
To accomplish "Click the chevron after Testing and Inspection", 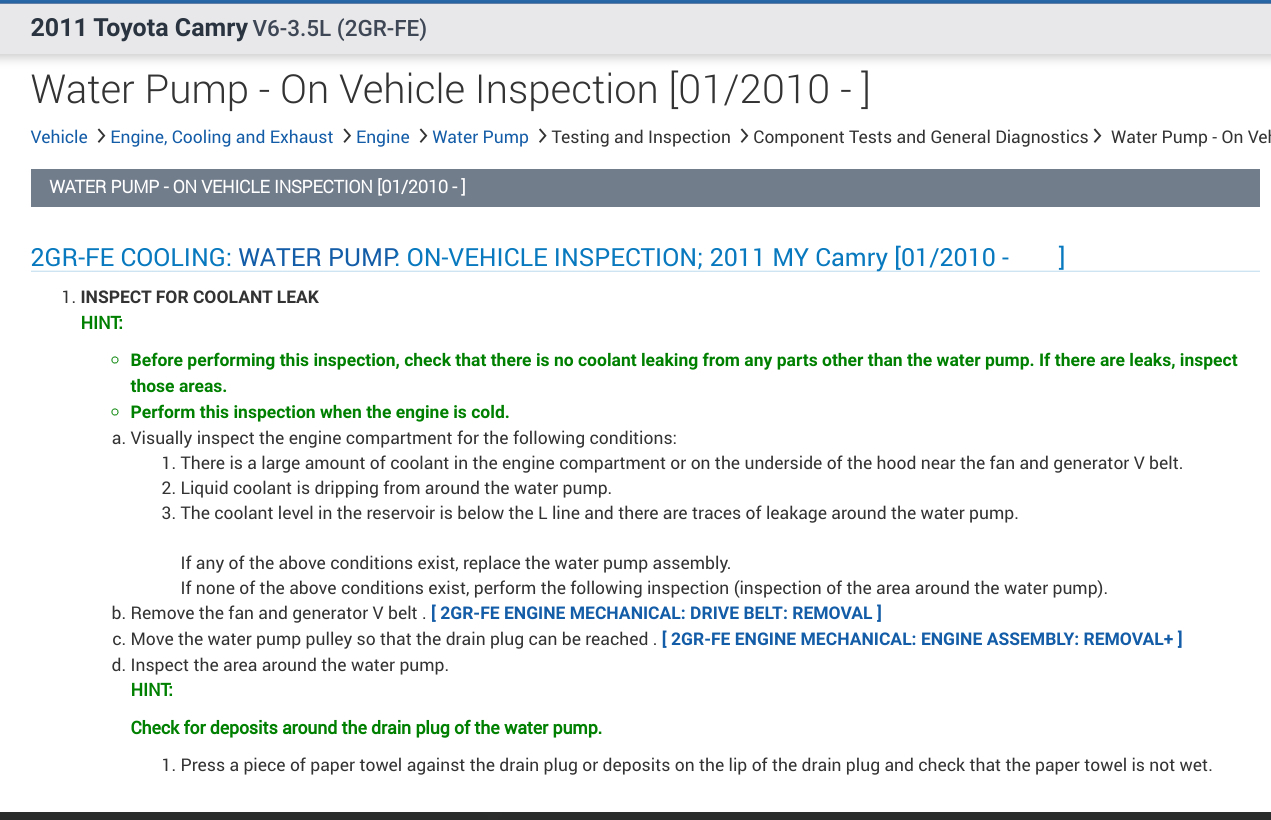I will point(744,136).
